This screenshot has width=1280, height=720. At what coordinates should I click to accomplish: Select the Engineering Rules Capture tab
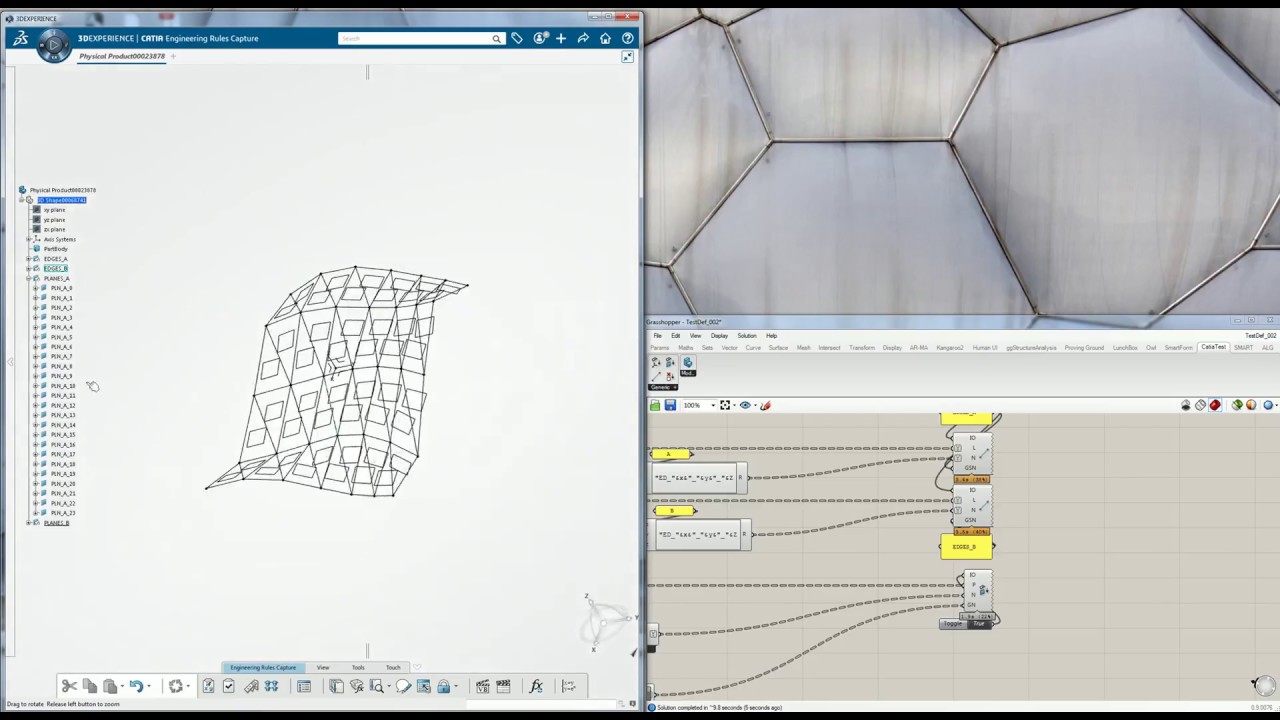point(263,667)
